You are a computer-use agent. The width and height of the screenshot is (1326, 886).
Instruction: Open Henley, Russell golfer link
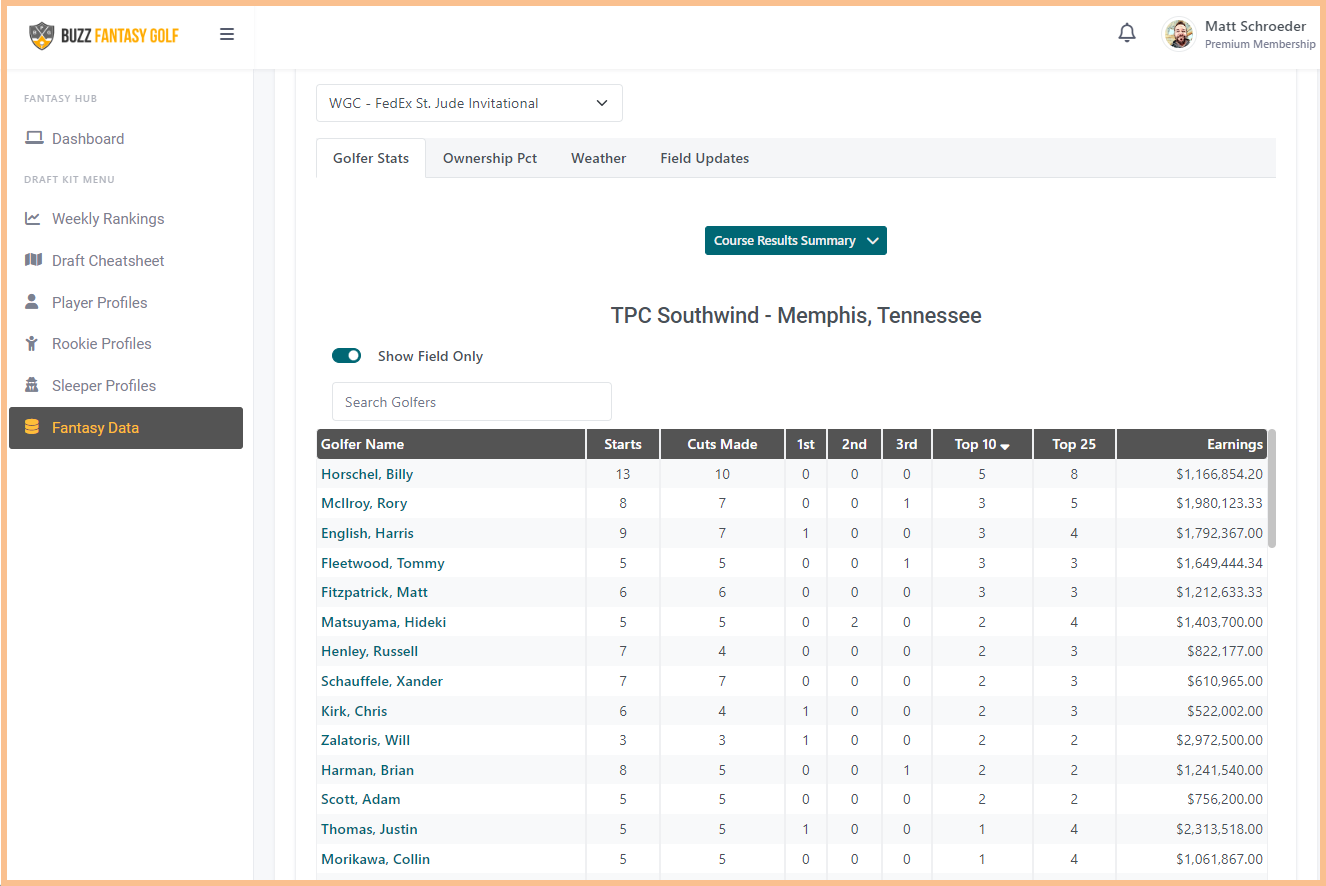[x=369, y=651]
